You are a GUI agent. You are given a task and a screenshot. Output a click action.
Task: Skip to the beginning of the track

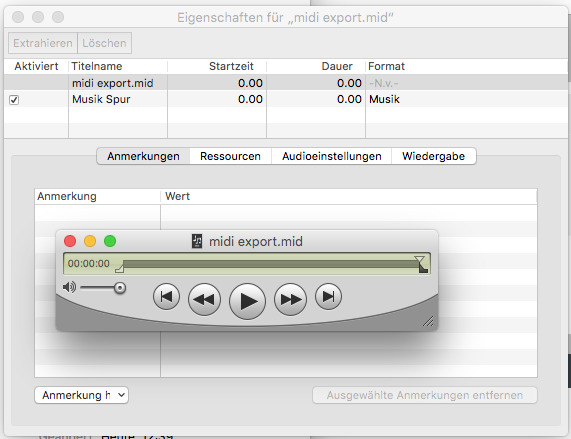[x=166, y=297]
